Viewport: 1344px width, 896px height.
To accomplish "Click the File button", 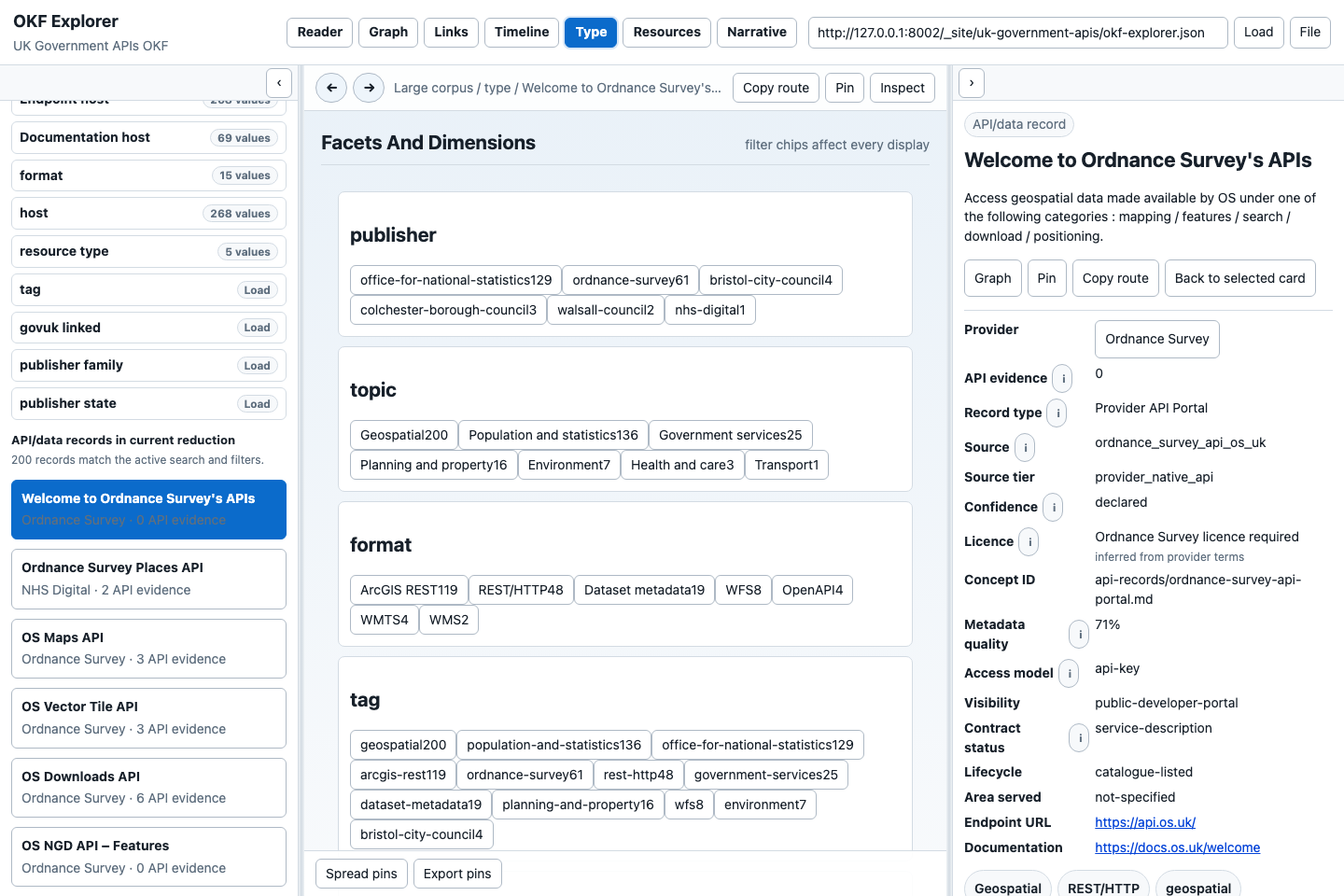I will tap(1310, 32).
